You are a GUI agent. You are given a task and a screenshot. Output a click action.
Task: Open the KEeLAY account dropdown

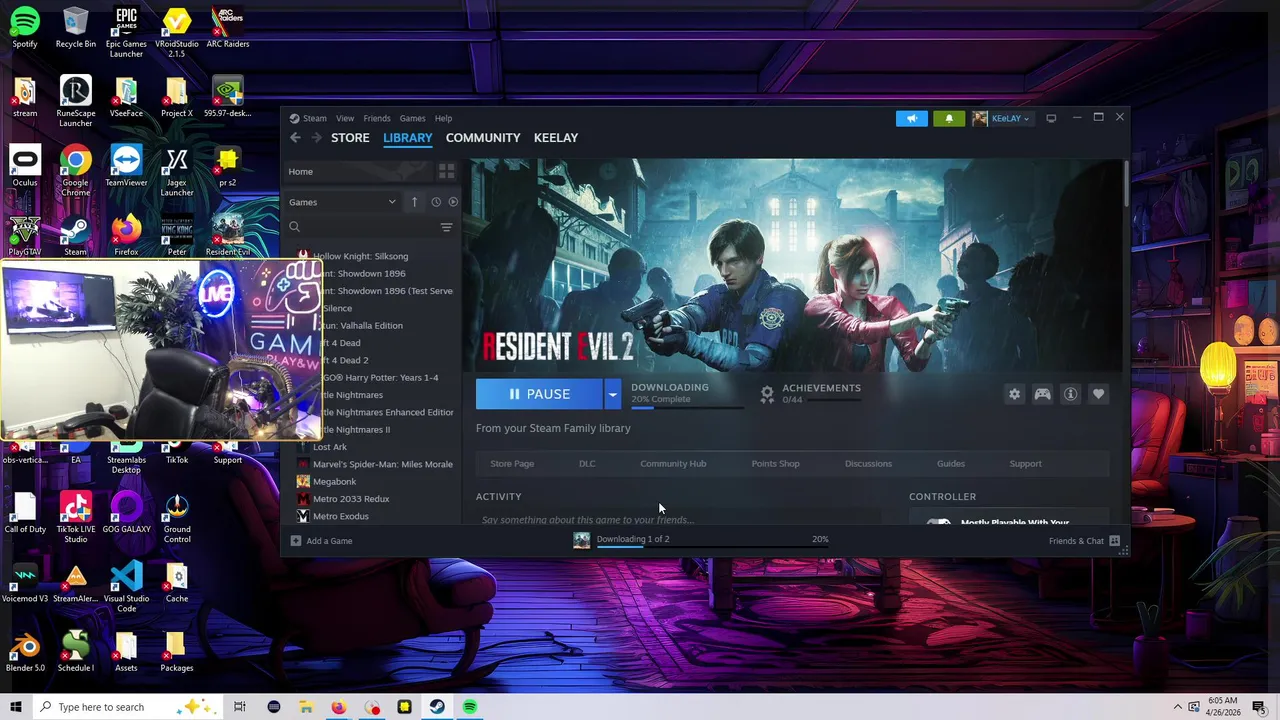pyautogui.click(x=1001, y=118)
